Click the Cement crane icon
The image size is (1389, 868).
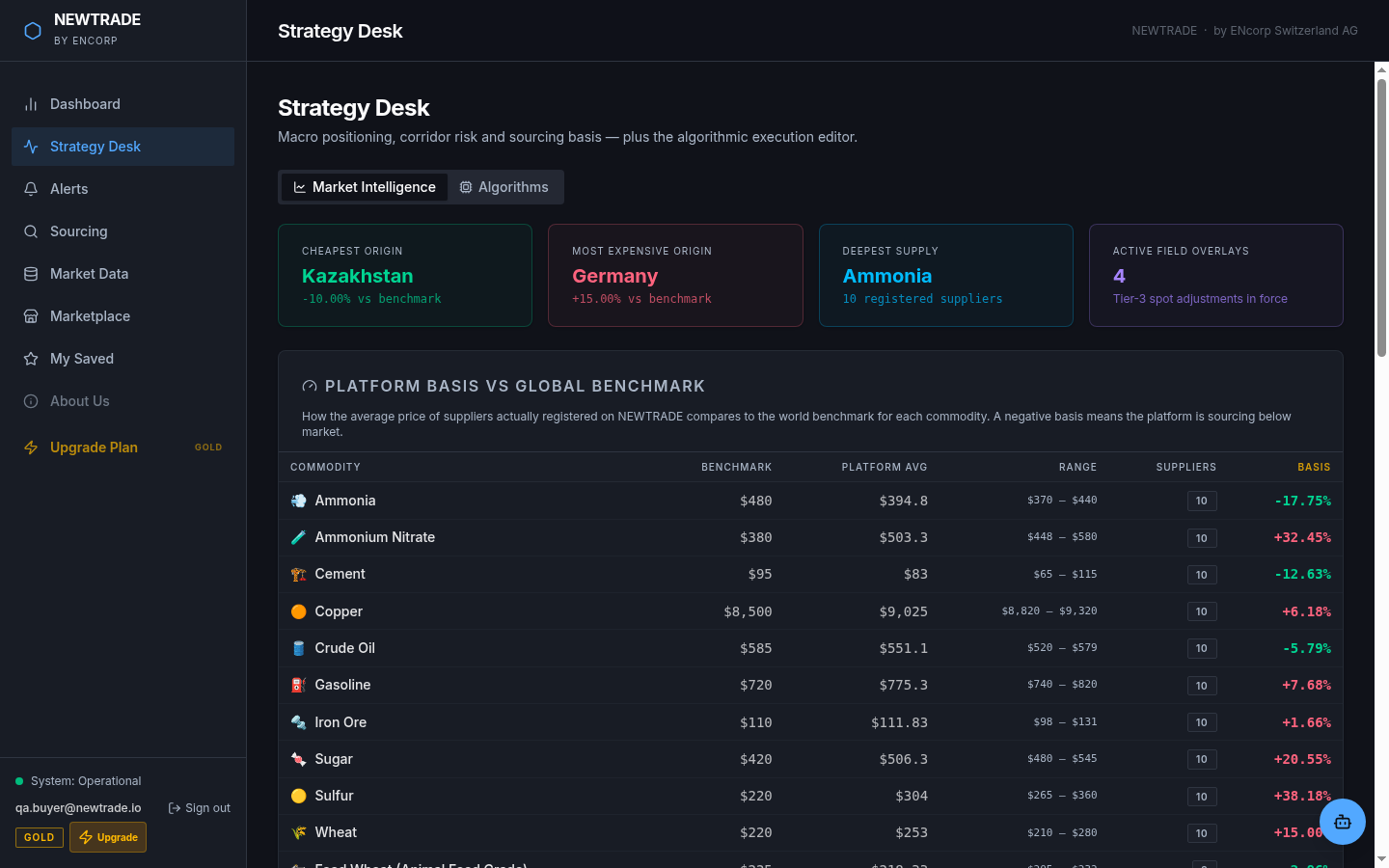click(299, 575)
